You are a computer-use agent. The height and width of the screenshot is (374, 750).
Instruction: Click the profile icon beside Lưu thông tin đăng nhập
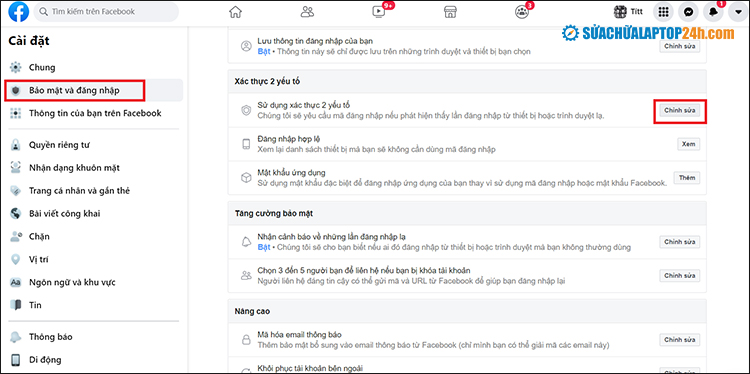(x=246, y=46)
